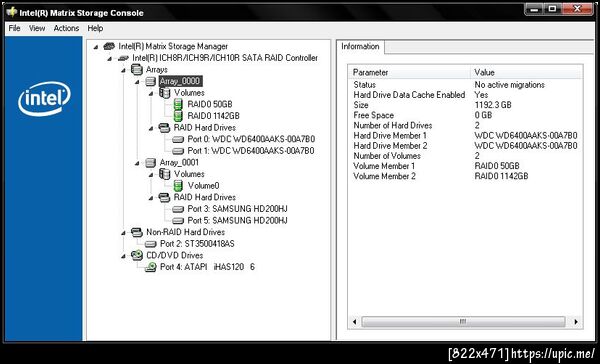This screenshot has height=364, width=600.
Task: Click the CD/DVD Drives icon
Action: (137, 255)
